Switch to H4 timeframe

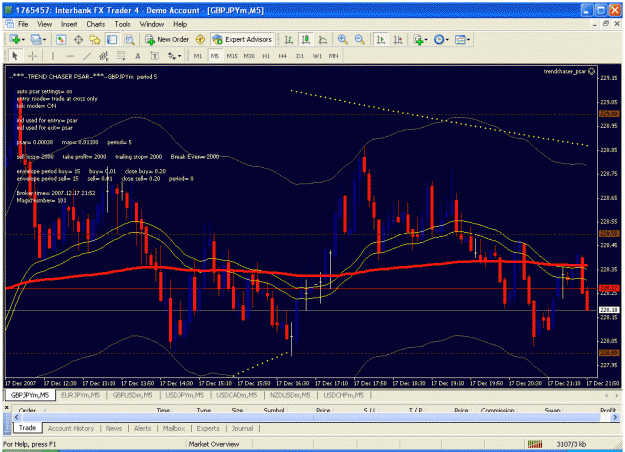point(283,56)
